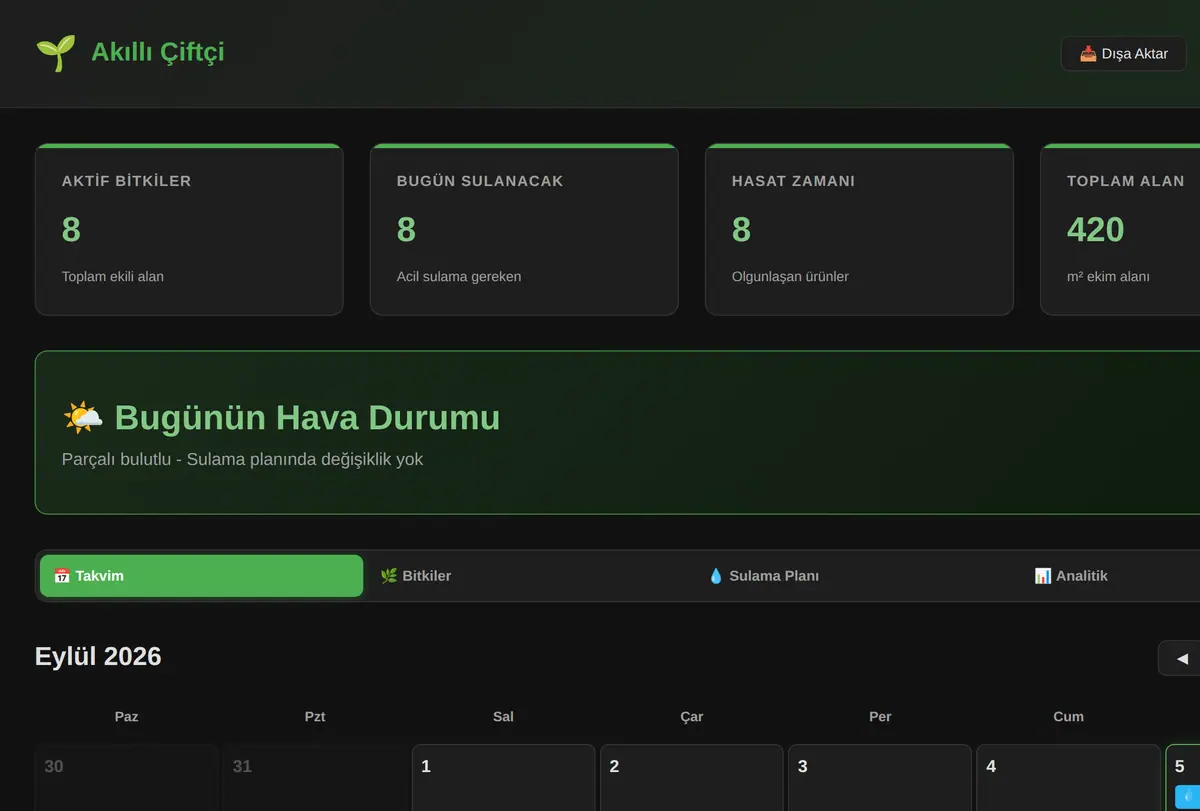Viewport: 1200px width, 811px height.
Task: Click the 420 total area value
Action: pyautogui.click(x=1095, y=230)
